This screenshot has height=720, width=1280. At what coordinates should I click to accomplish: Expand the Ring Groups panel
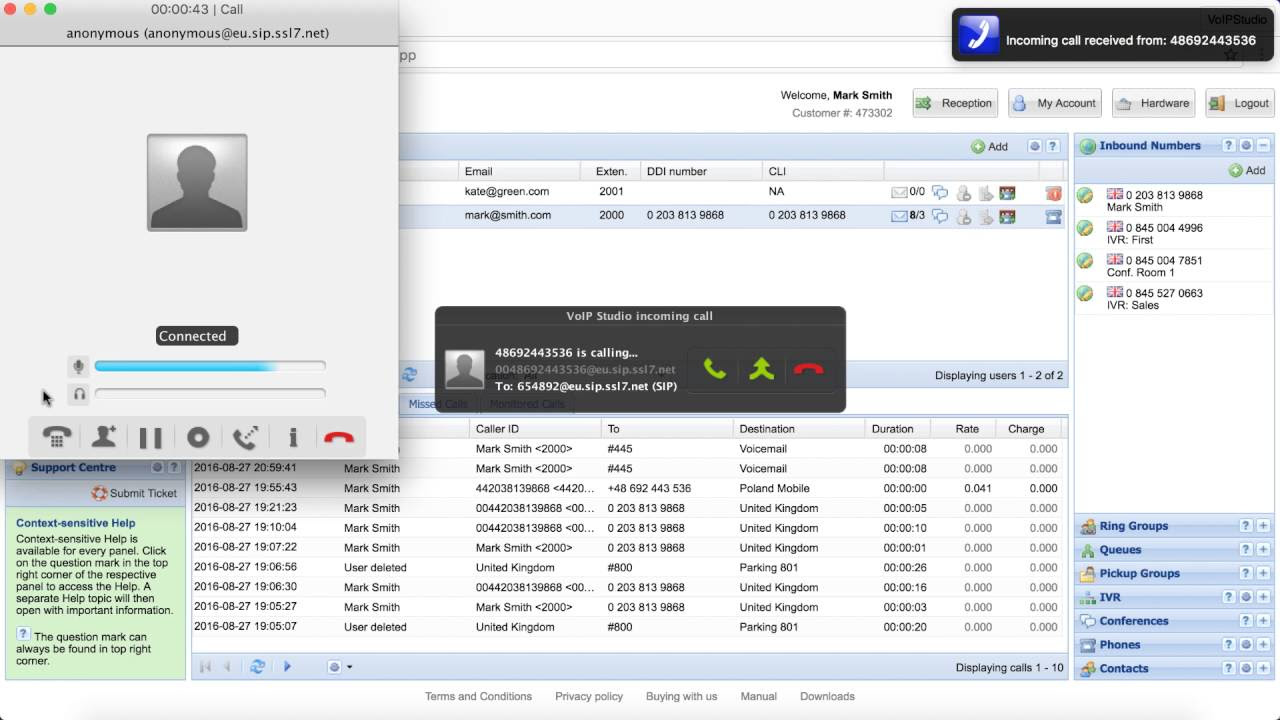pos(1263,526)
